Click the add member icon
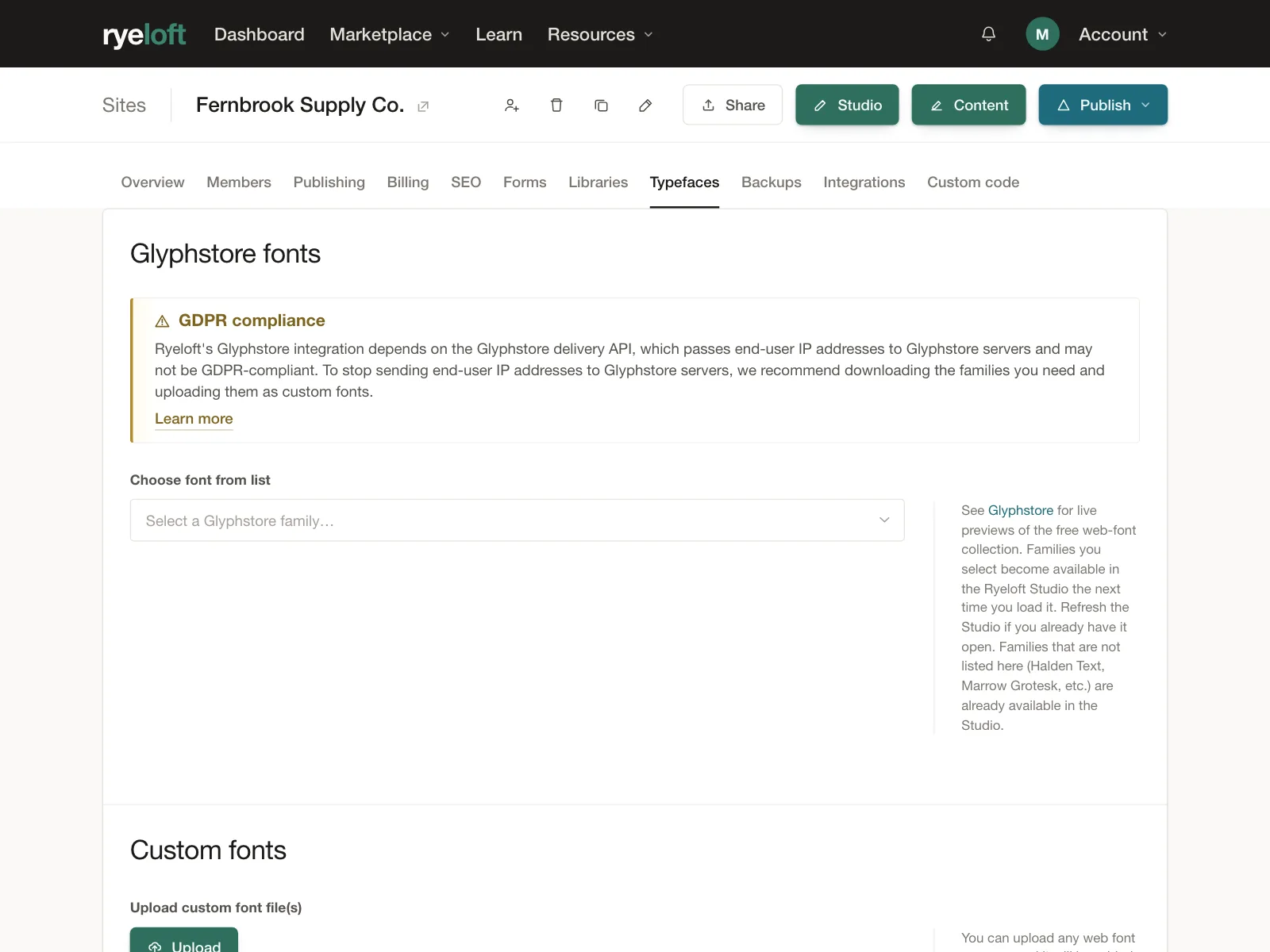The image size is (1270, 952). 512,106
